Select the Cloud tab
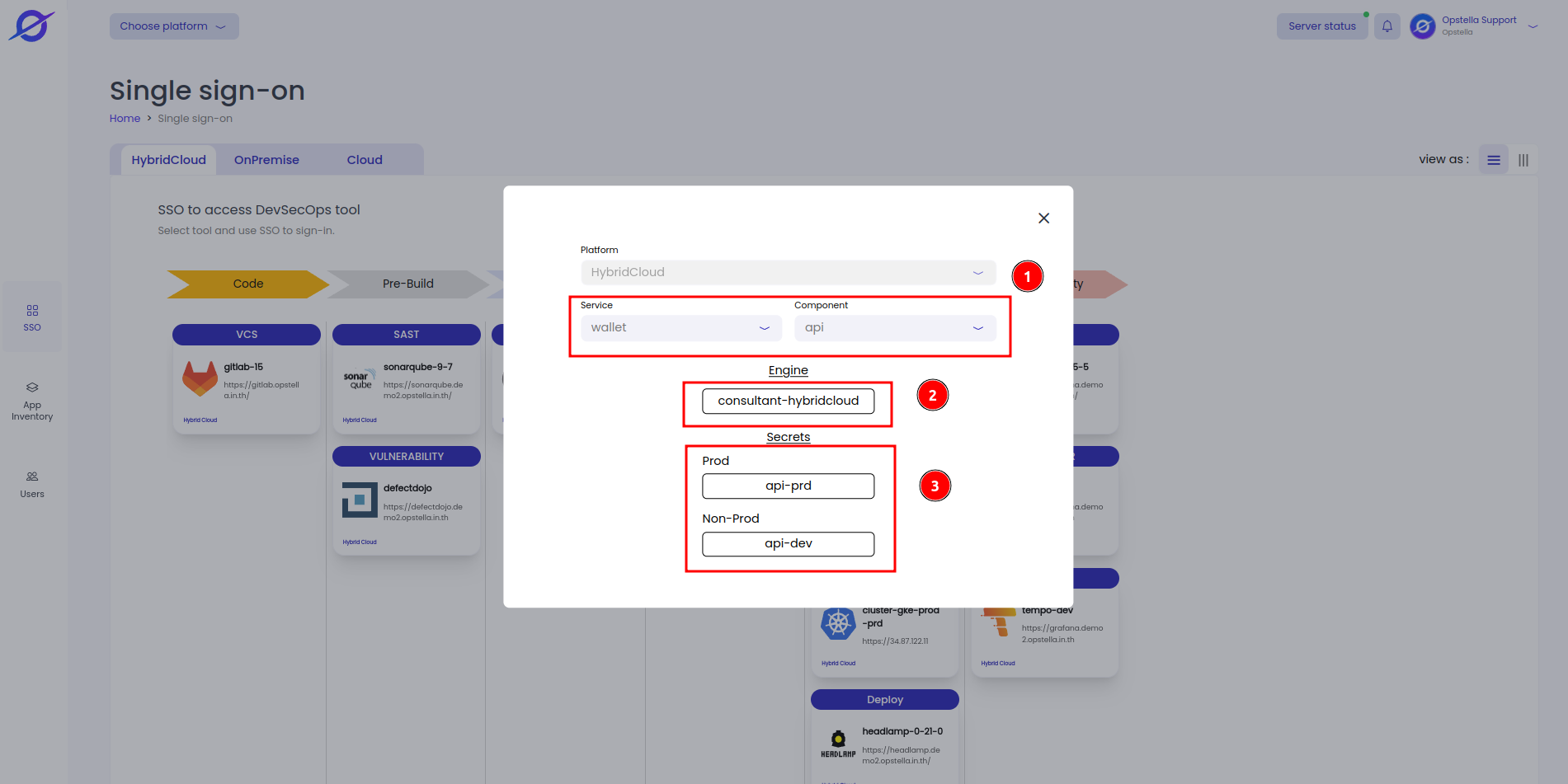The width and height of the screenshot is (1568, 784). tap(365, 160)
